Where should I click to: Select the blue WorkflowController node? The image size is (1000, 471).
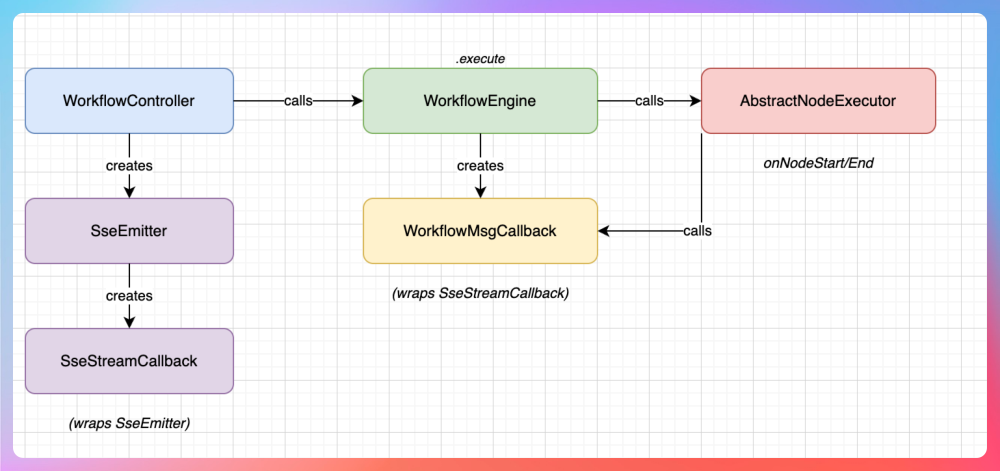coord(128,101)
